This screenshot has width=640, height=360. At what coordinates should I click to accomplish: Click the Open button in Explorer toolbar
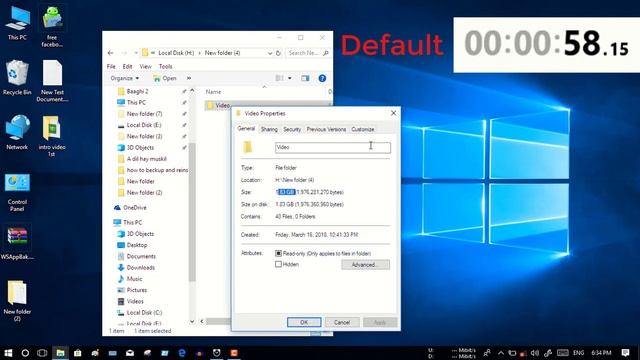pos(165,78)
